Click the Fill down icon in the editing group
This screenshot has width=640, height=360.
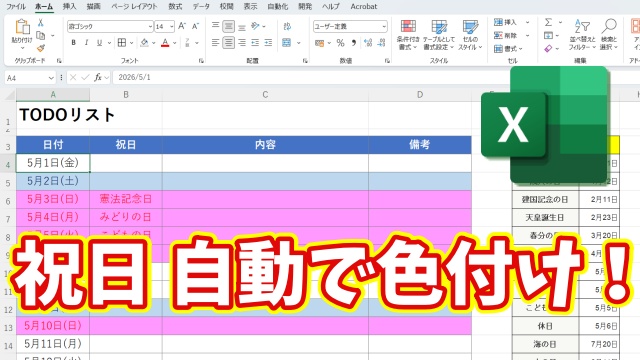[549, 36]
